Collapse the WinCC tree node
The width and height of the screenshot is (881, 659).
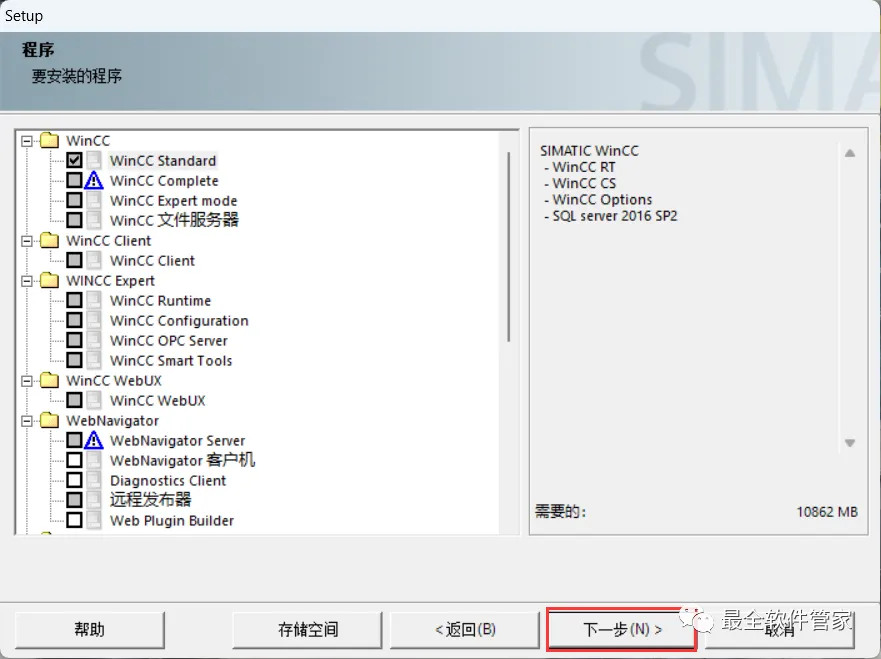click(x=26, y=141)
